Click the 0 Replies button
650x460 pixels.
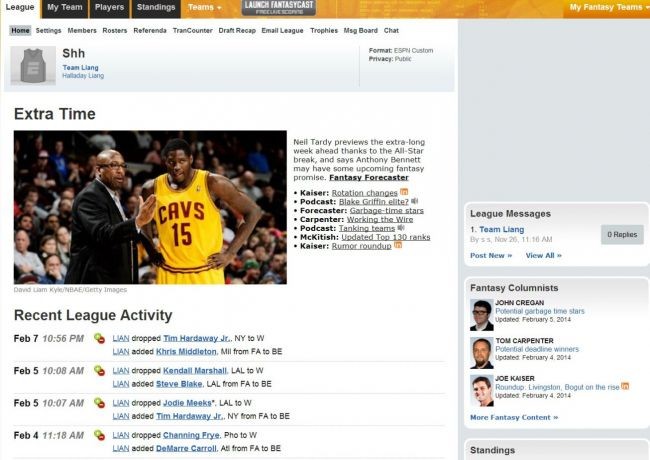coord(622,235)
